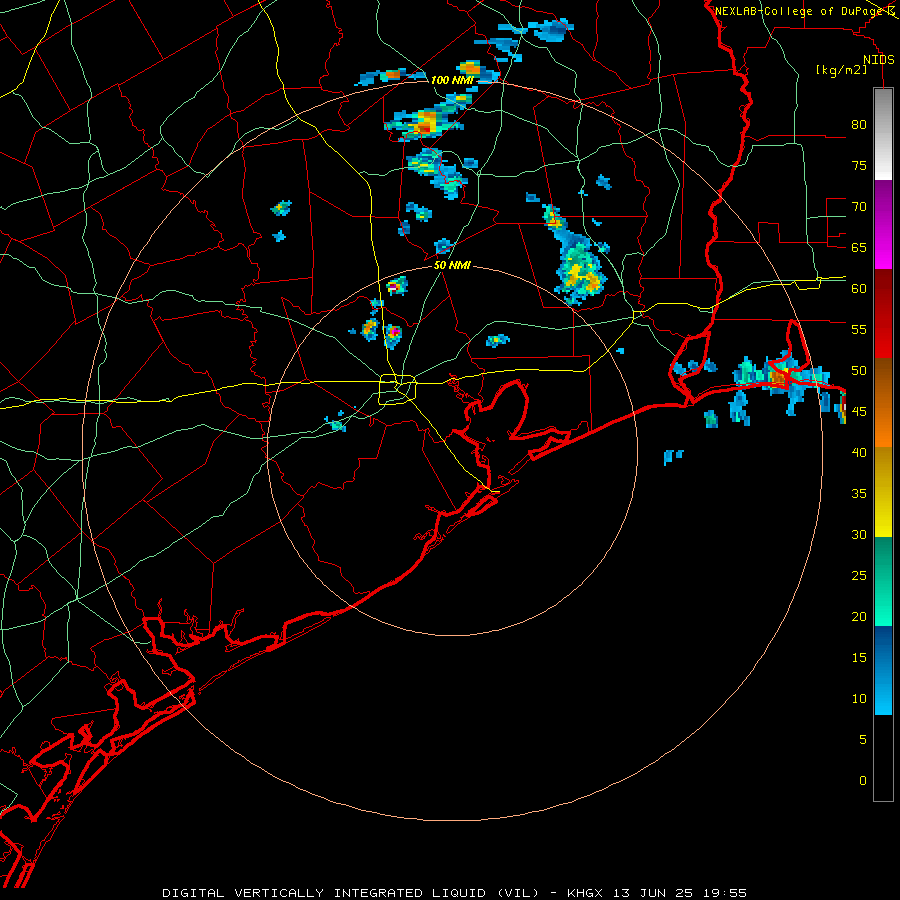This screenshot has width=900, height=900.
Task: Click the '10' value on the VIL scale
Action: pyautogui.click(x=859, y=699)
